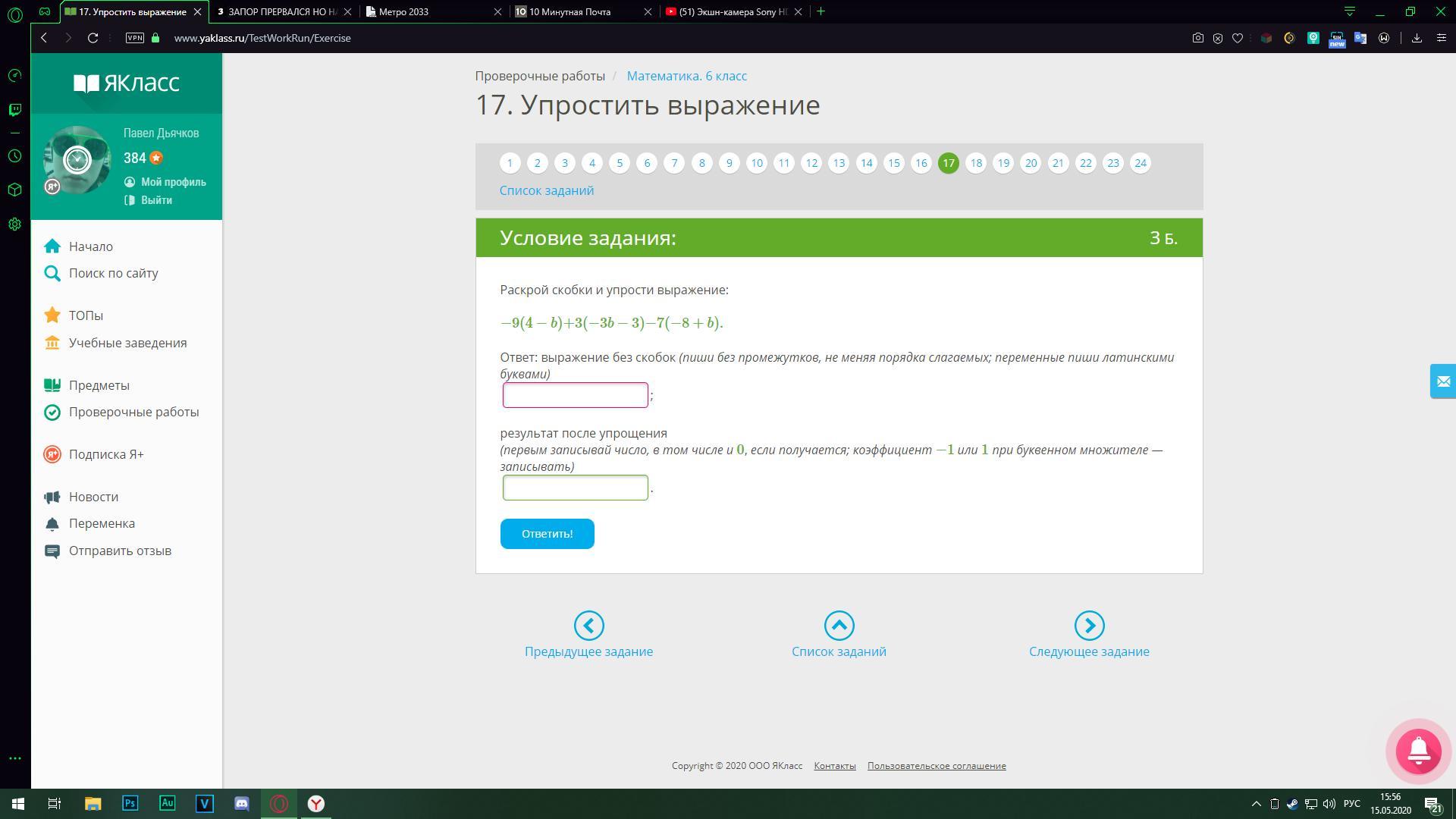Open Предметы in the sidebar menu
The image size is (1456, 819).
(87, 385)
